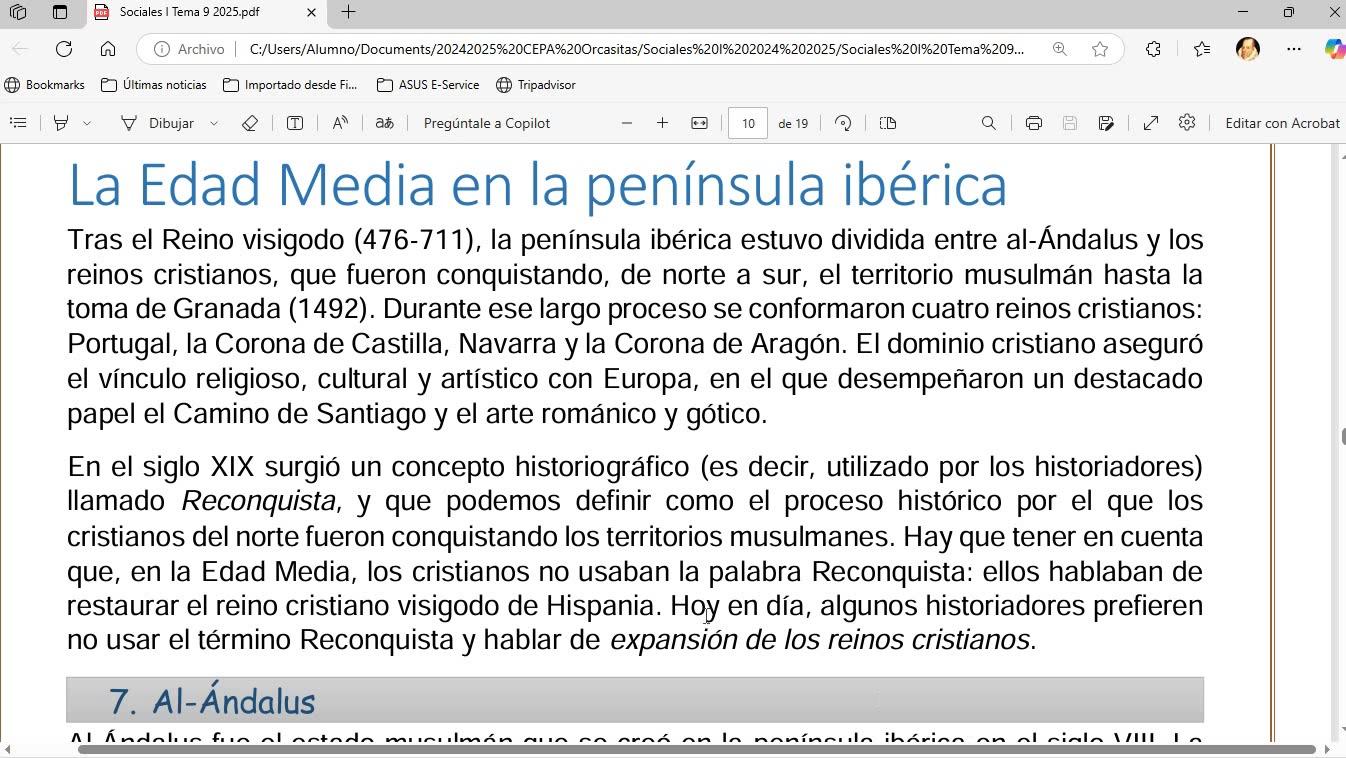Image resolution: width=1346 pixels, height=758 pixels.
Task: Open the translate document tool
Action: [x=384, y=123]
